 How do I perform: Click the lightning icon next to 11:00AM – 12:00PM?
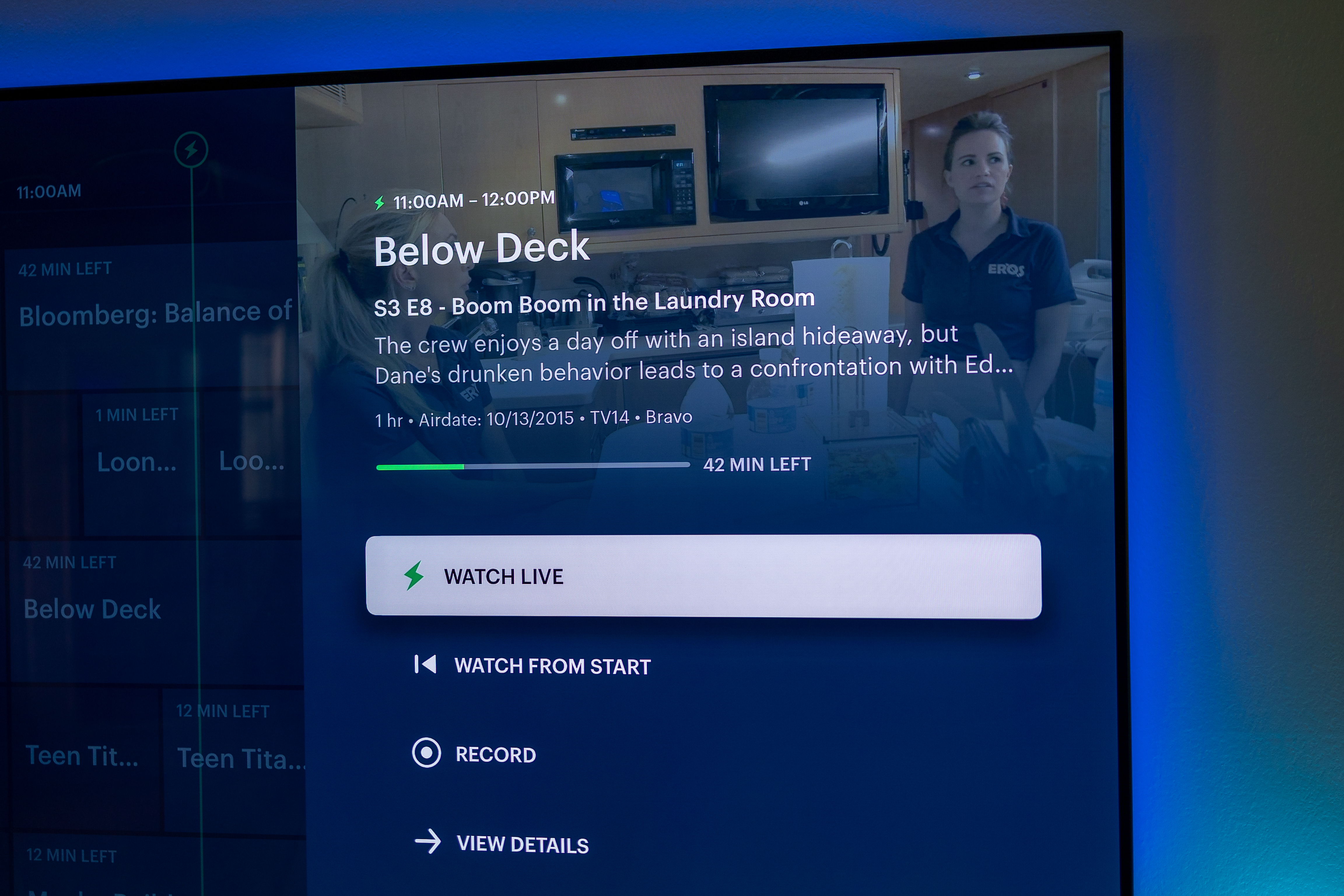(379, 203)
